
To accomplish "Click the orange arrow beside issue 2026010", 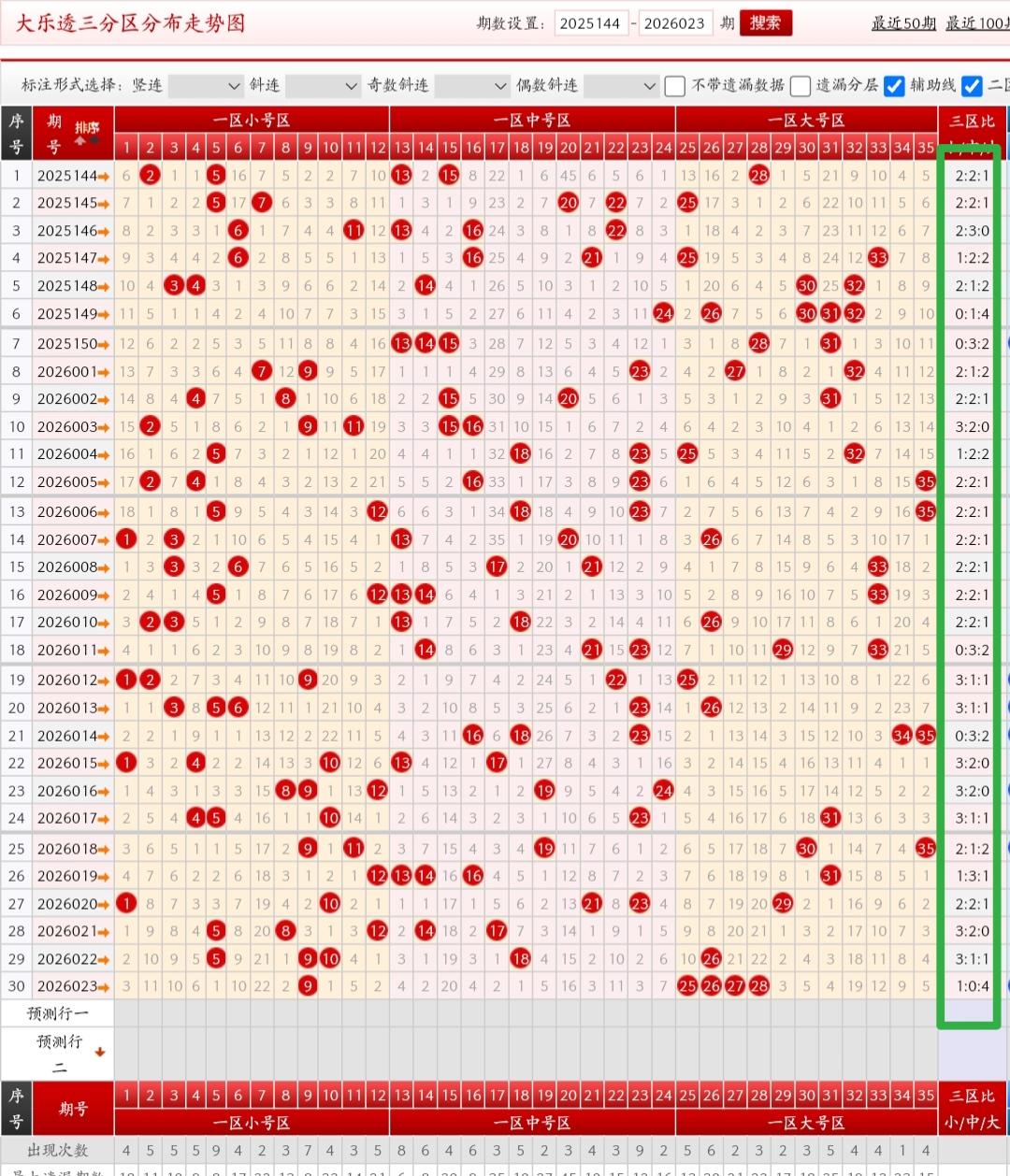I will (104, 624).
